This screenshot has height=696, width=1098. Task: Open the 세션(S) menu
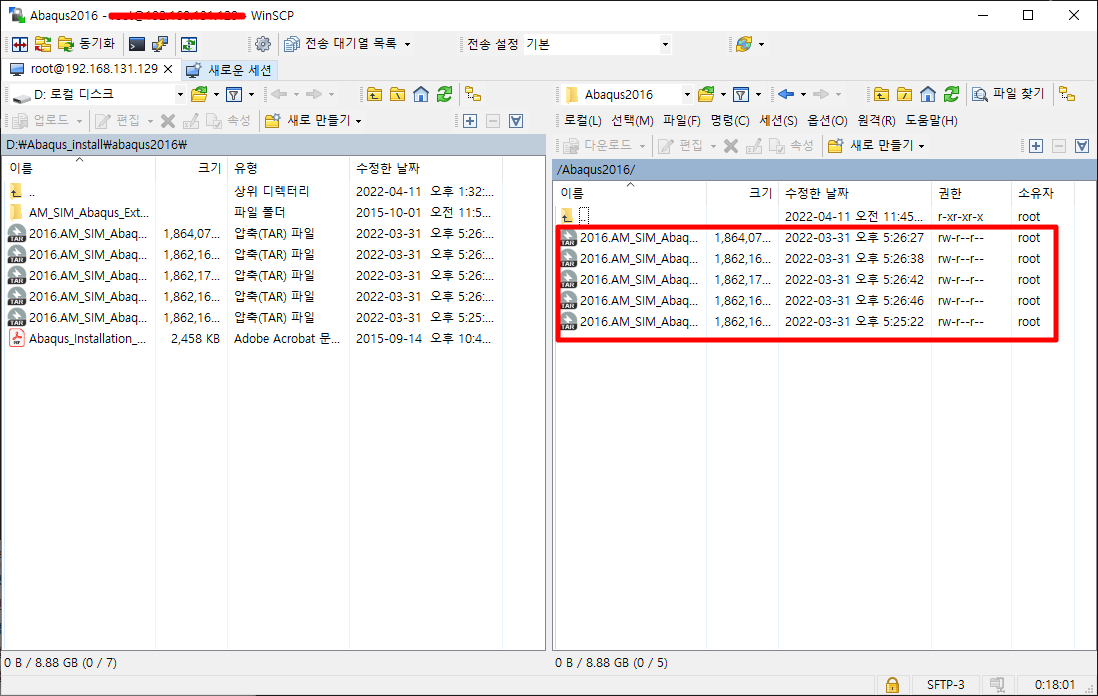(779, 120)
